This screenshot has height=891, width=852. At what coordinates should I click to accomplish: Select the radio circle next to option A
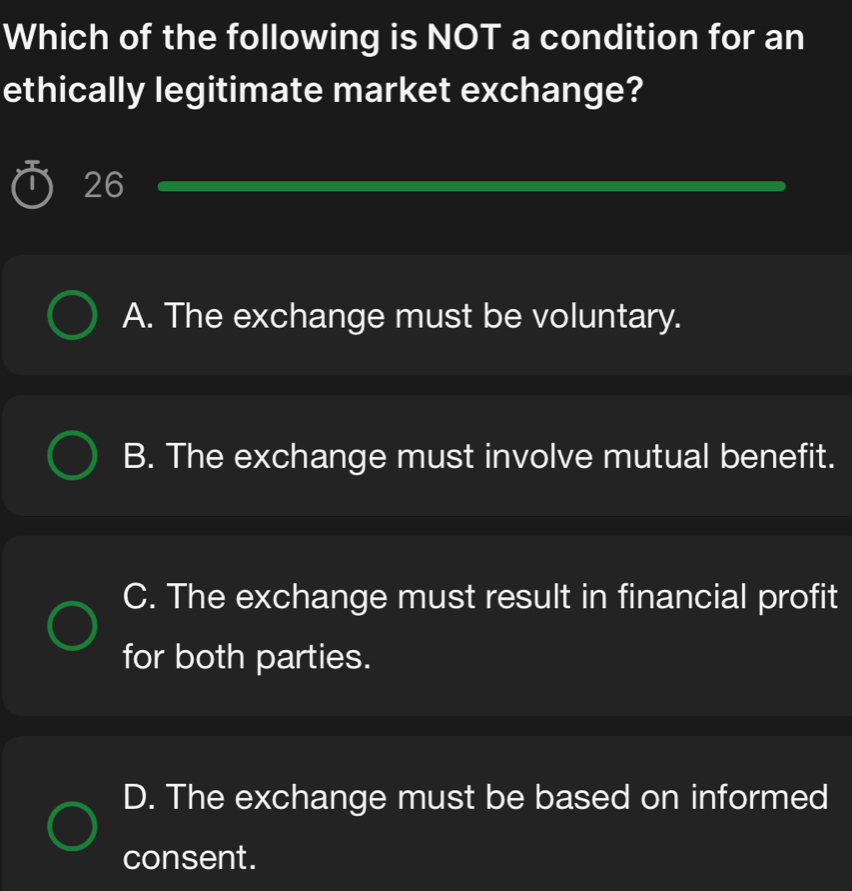coord(71,315)
